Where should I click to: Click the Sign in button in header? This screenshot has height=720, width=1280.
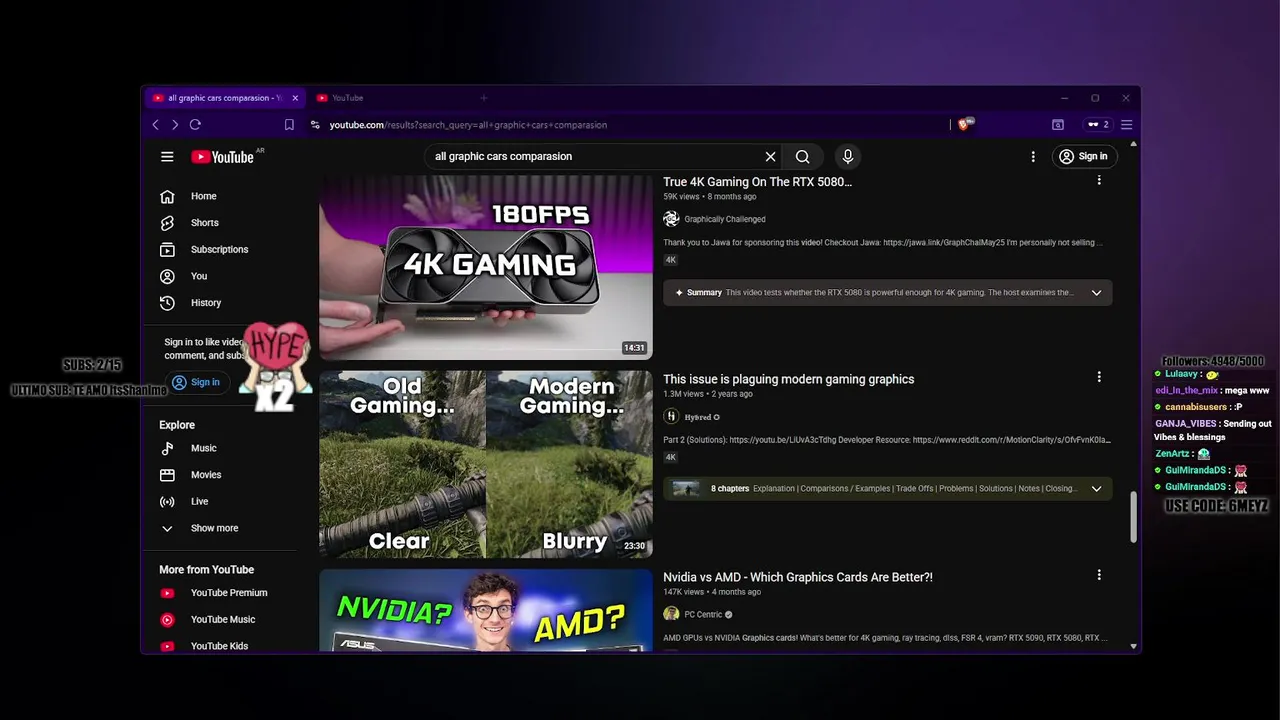(x=1083, y=156)
